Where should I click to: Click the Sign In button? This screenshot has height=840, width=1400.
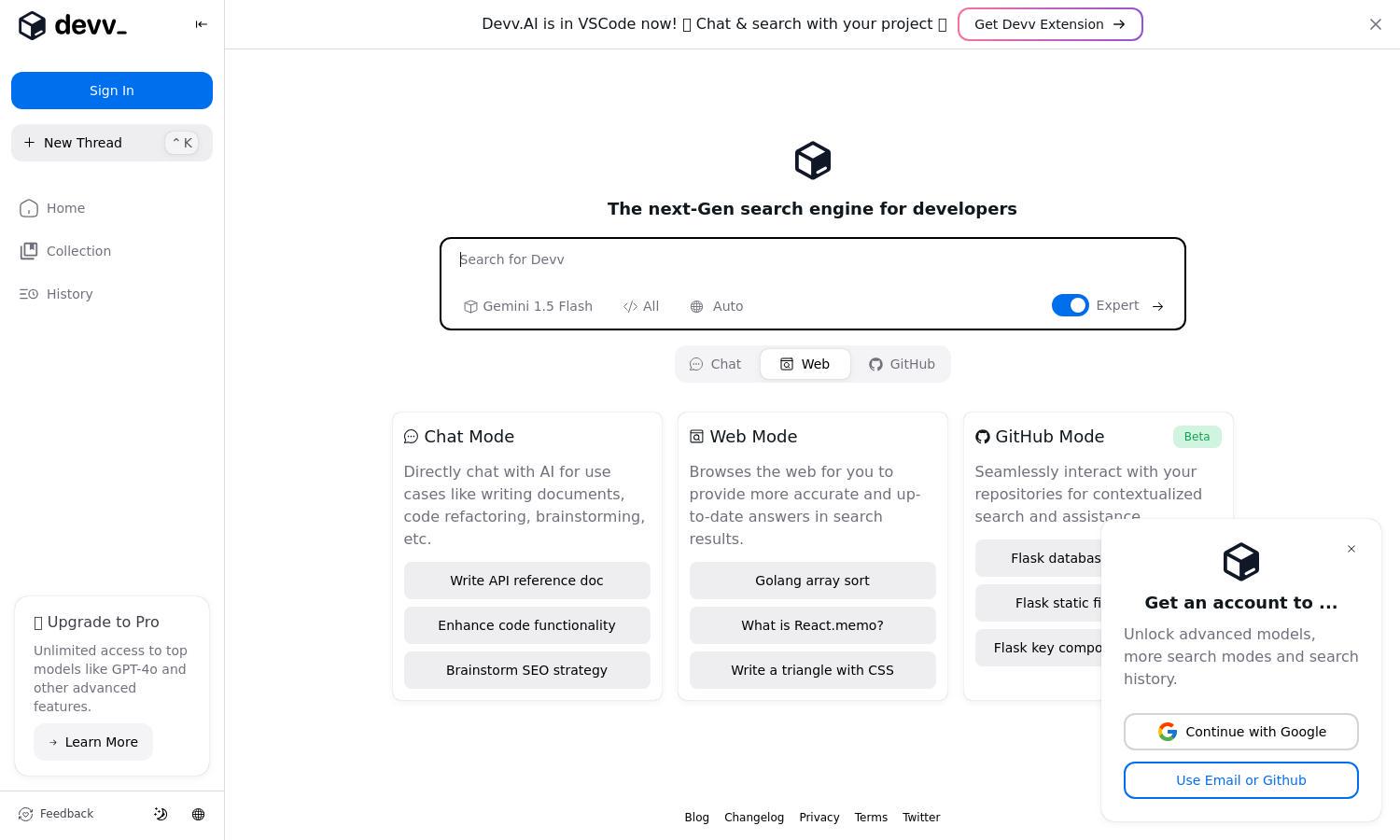(x=112, y=91)
